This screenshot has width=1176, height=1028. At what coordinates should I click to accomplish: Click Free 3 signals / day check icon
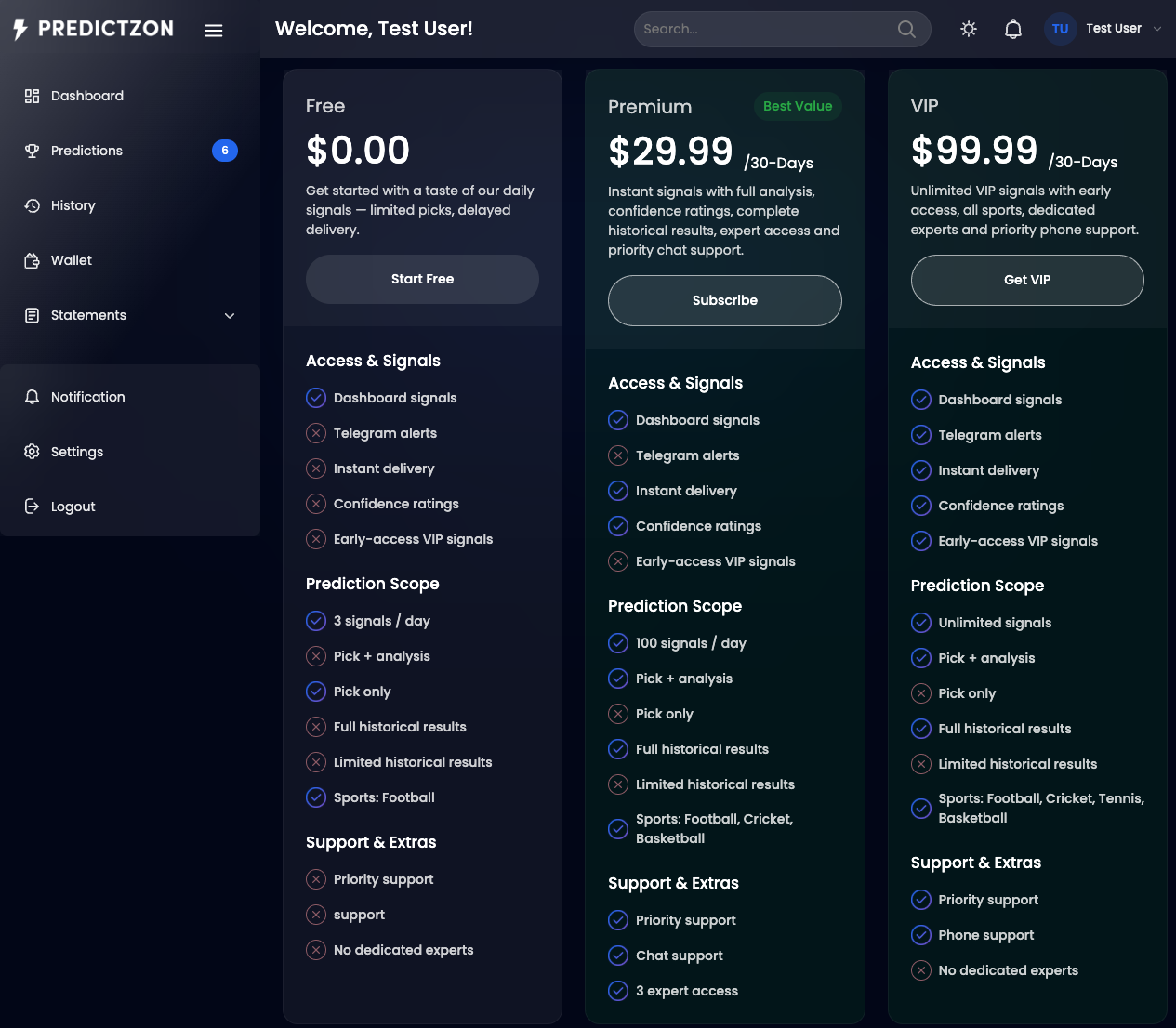tap(316, 621)
